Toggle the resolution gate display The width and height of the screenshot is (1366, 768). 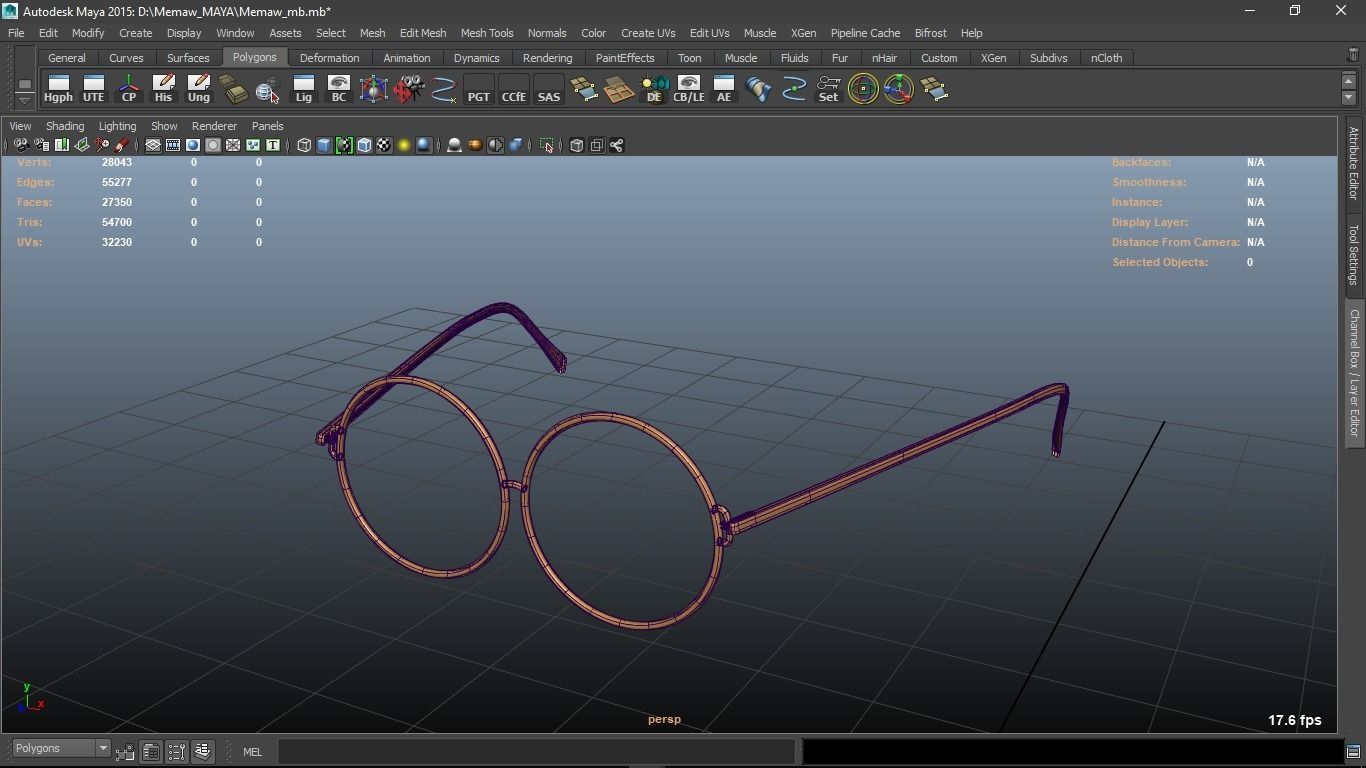coord(193,145)
